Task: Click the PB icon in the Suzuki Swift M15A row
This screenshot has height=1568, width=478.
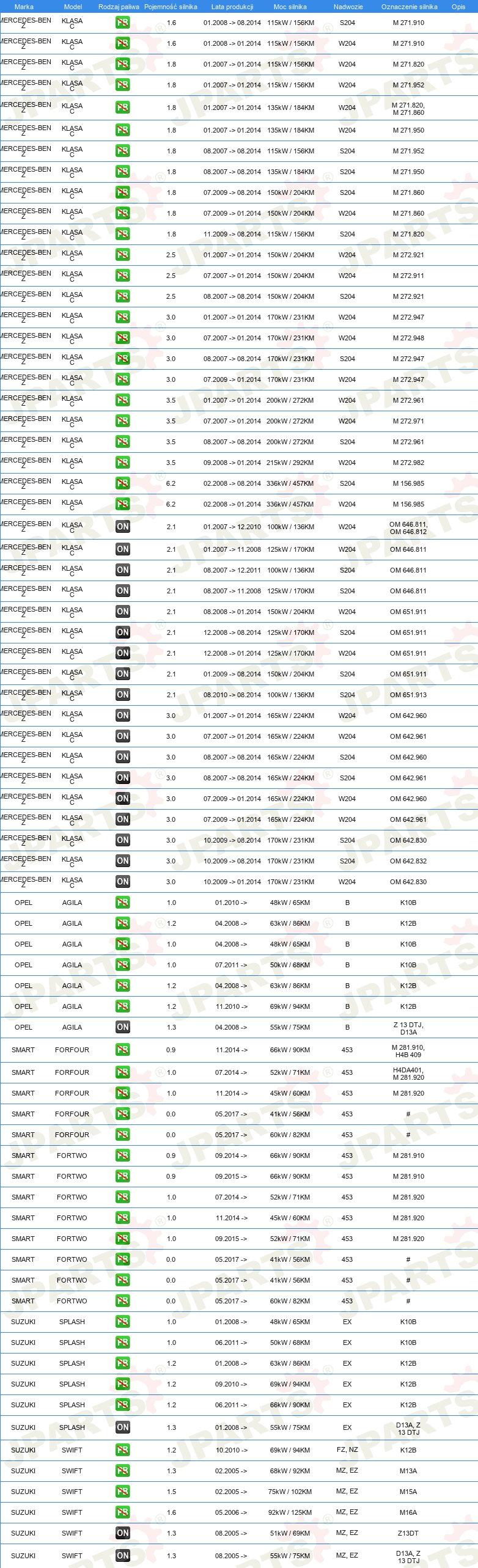Action: coord(123,1492)
